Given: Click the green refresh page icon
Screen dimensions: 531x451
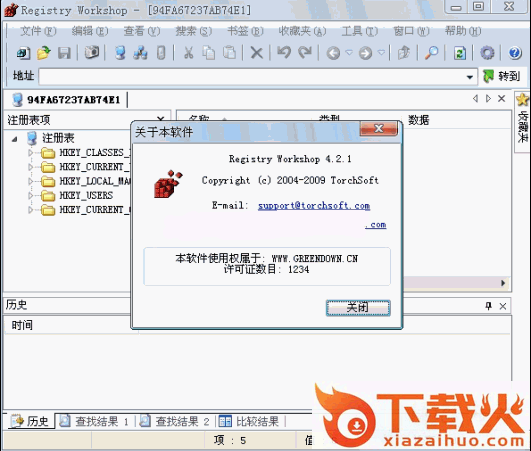Looking at the screenshot, I should coord(460,53).
